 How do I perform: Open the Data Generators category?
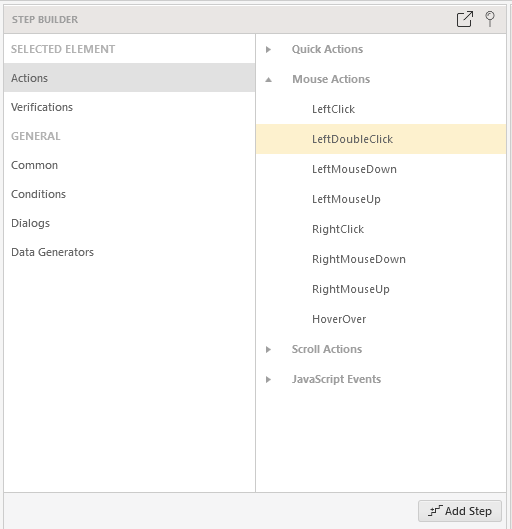(x=130, y=252)
